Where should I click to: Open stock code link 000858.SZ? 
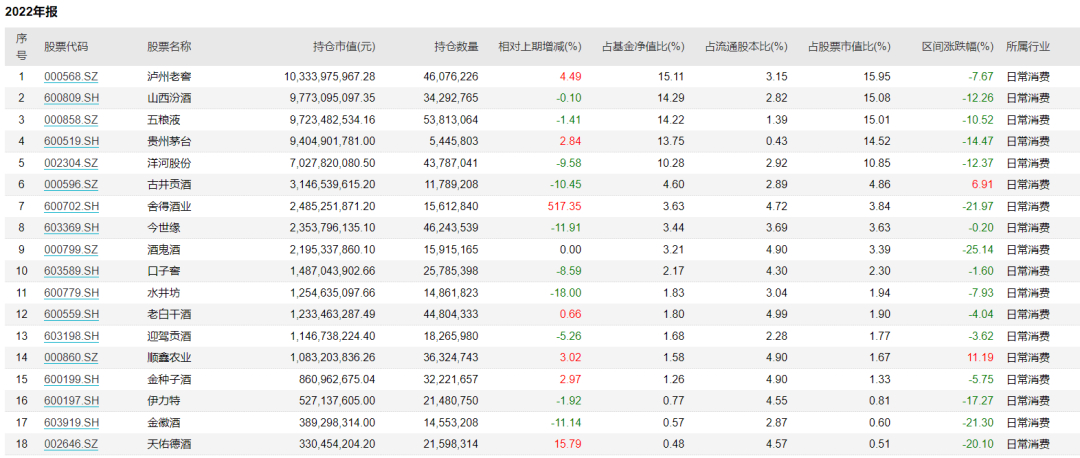tap(71, 120)
